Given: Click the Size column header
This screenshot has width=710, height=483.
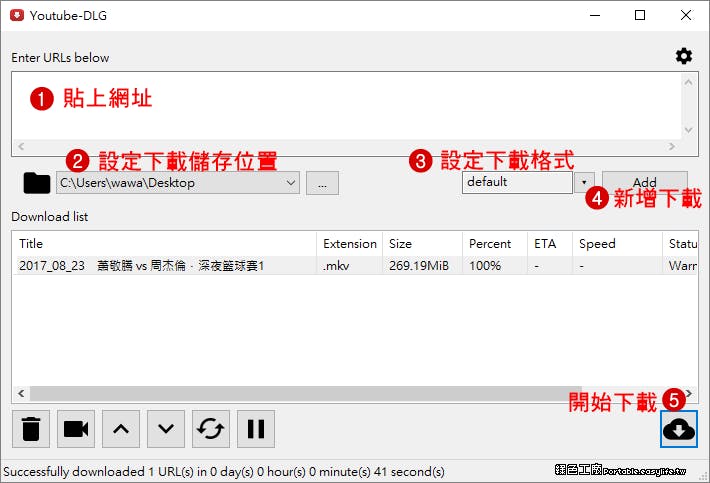Looking at the screenshot, I should point(422,244).
